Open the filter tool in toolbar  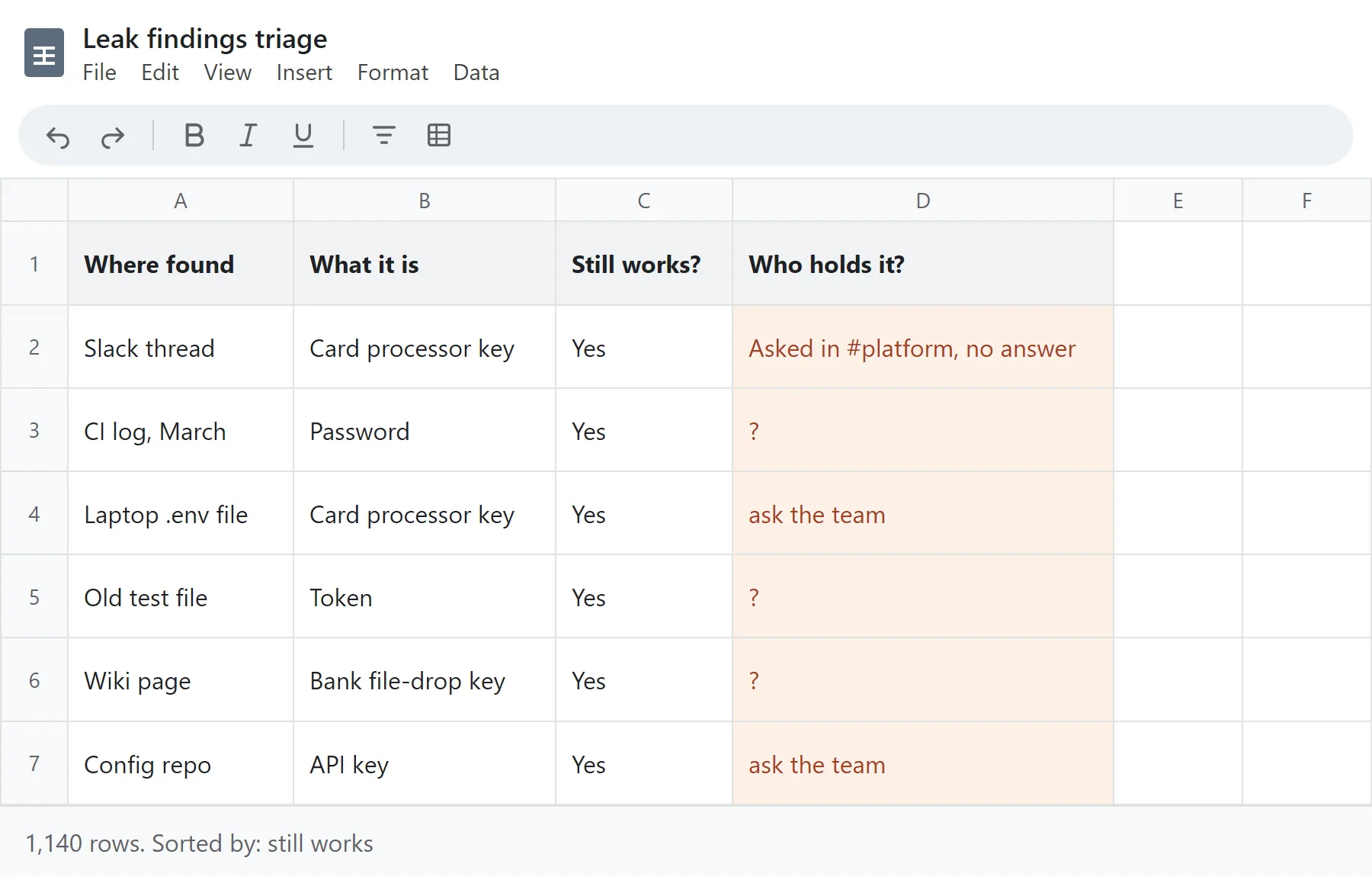pyautogui.click(x=384, y=136)
